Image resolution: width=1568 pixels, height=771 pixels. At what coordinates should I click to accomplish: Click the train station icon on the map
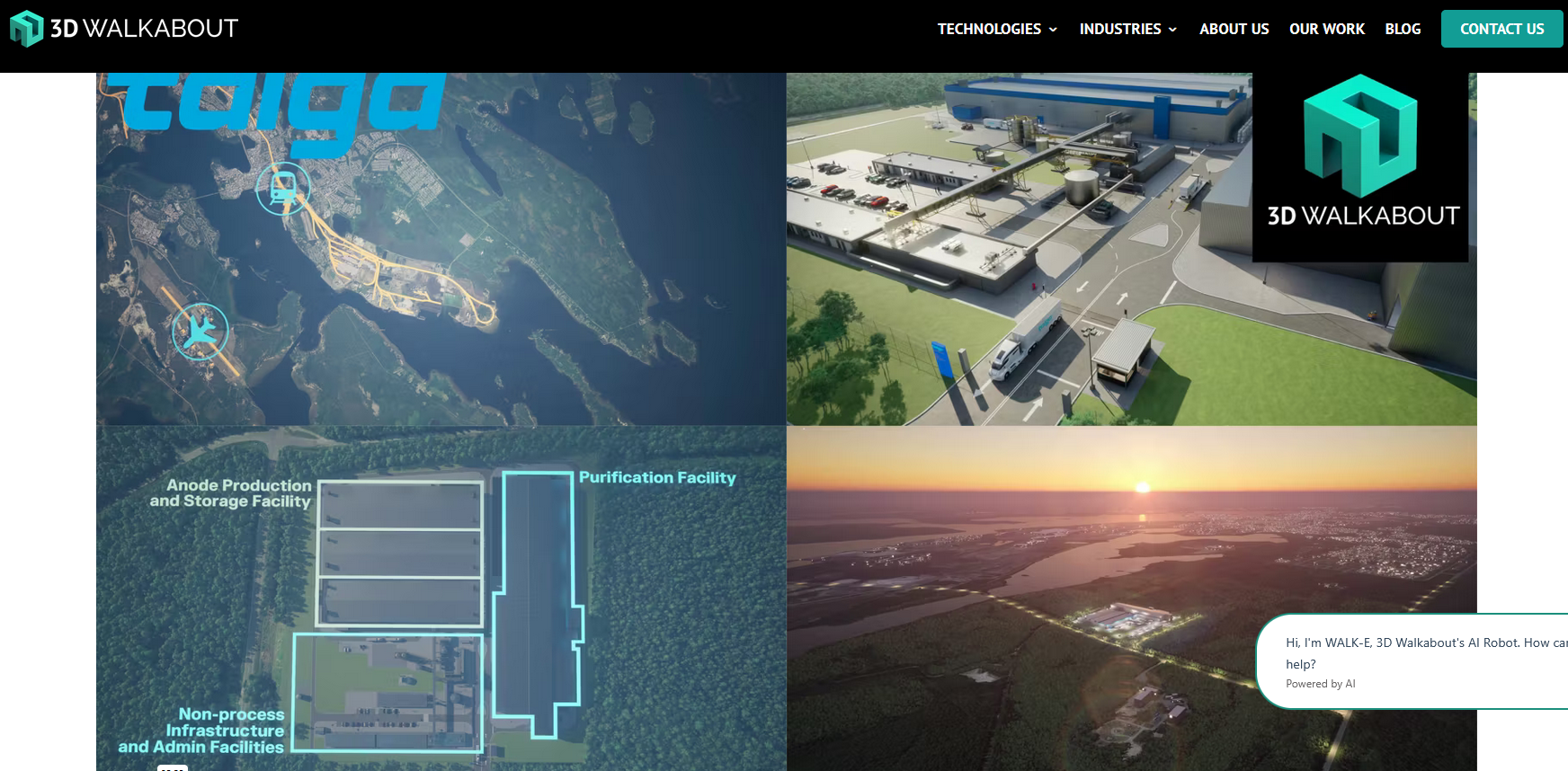283,189
